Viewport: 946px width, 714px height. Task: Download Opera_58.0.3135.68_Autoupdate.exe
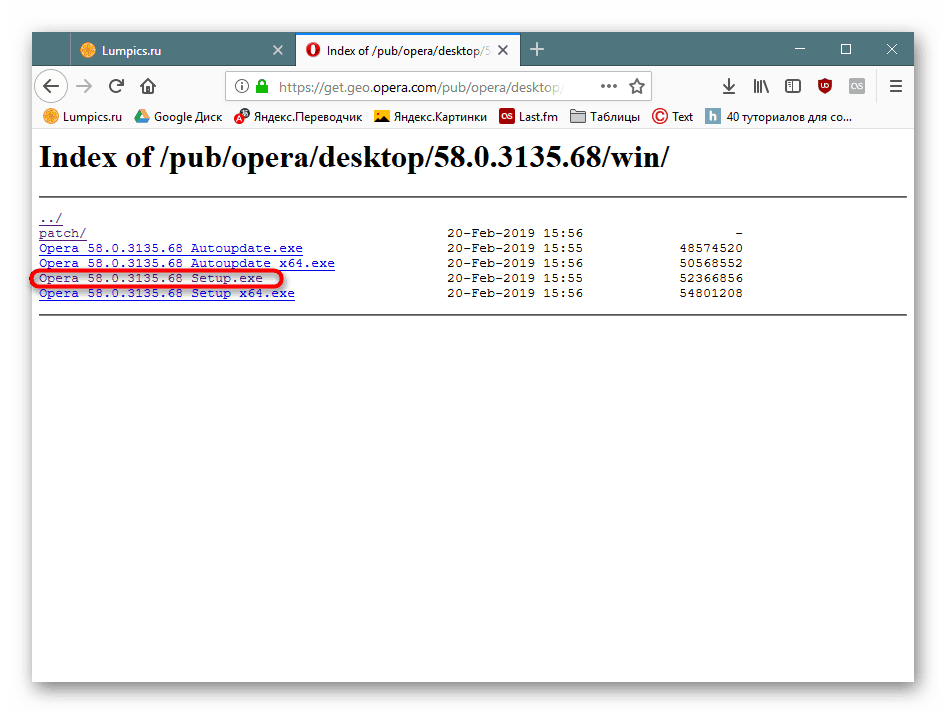[171, 248]
